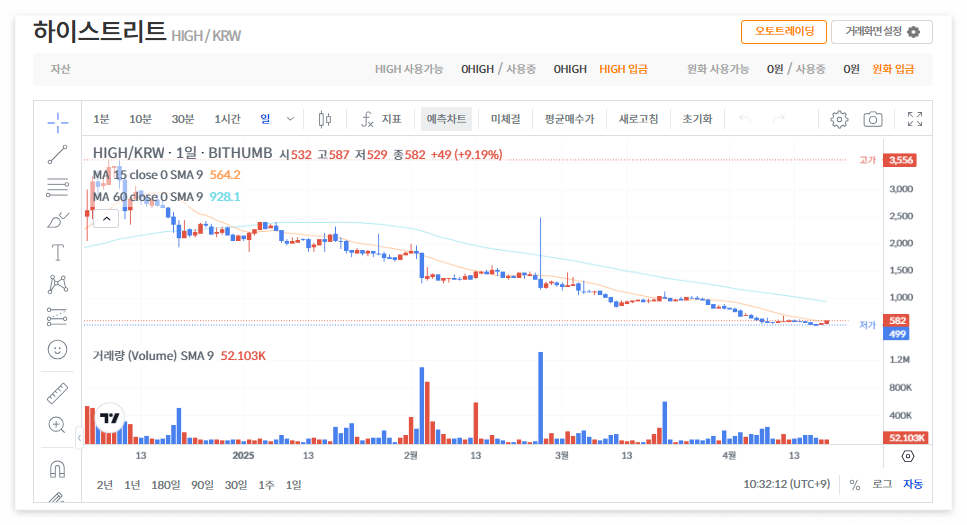Select the text annotation tool
This screenshot has width=967, height=525.
(x=57, y=252)
